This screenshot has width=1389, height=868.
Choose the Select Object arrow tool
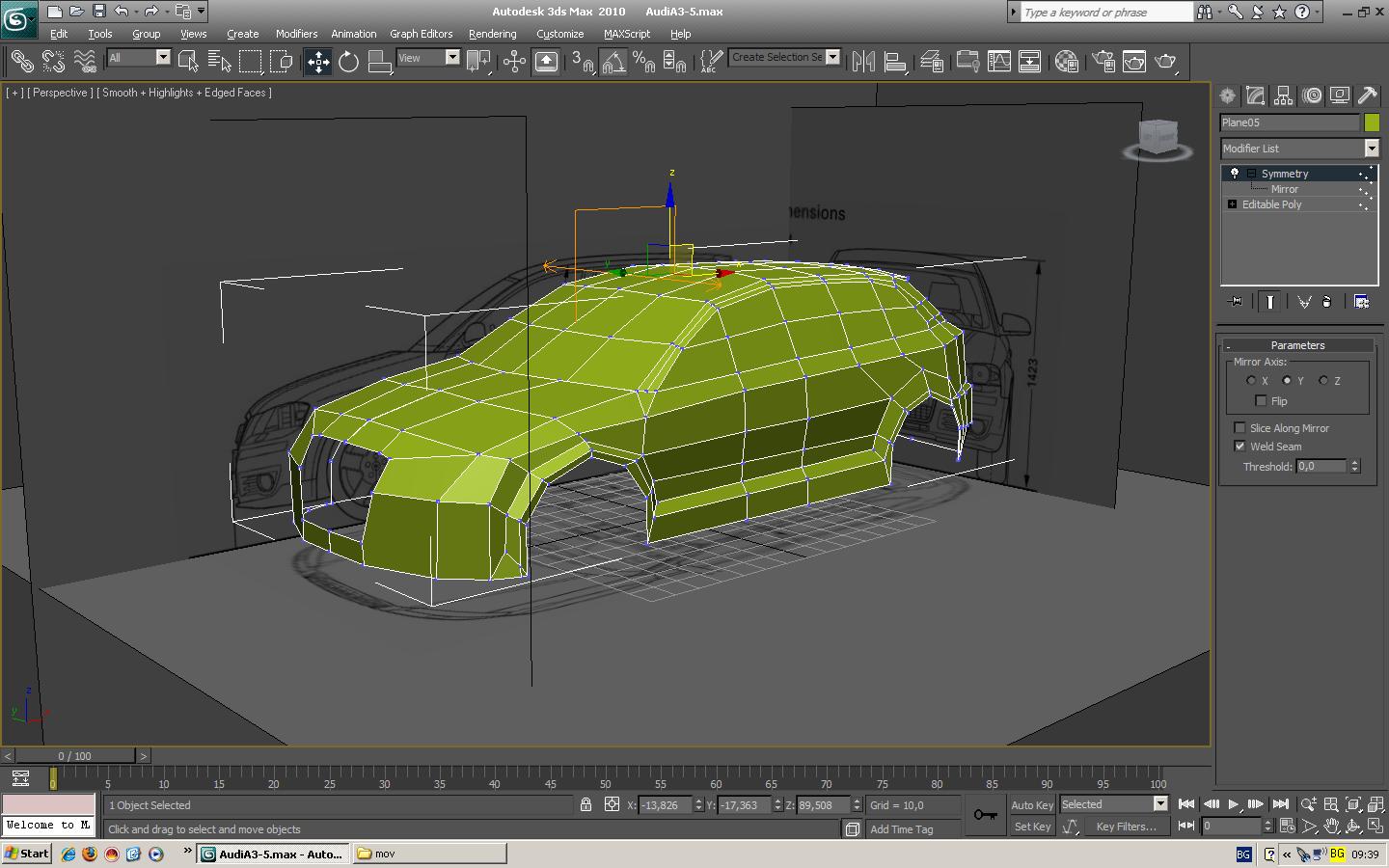(x=188, y=62)
